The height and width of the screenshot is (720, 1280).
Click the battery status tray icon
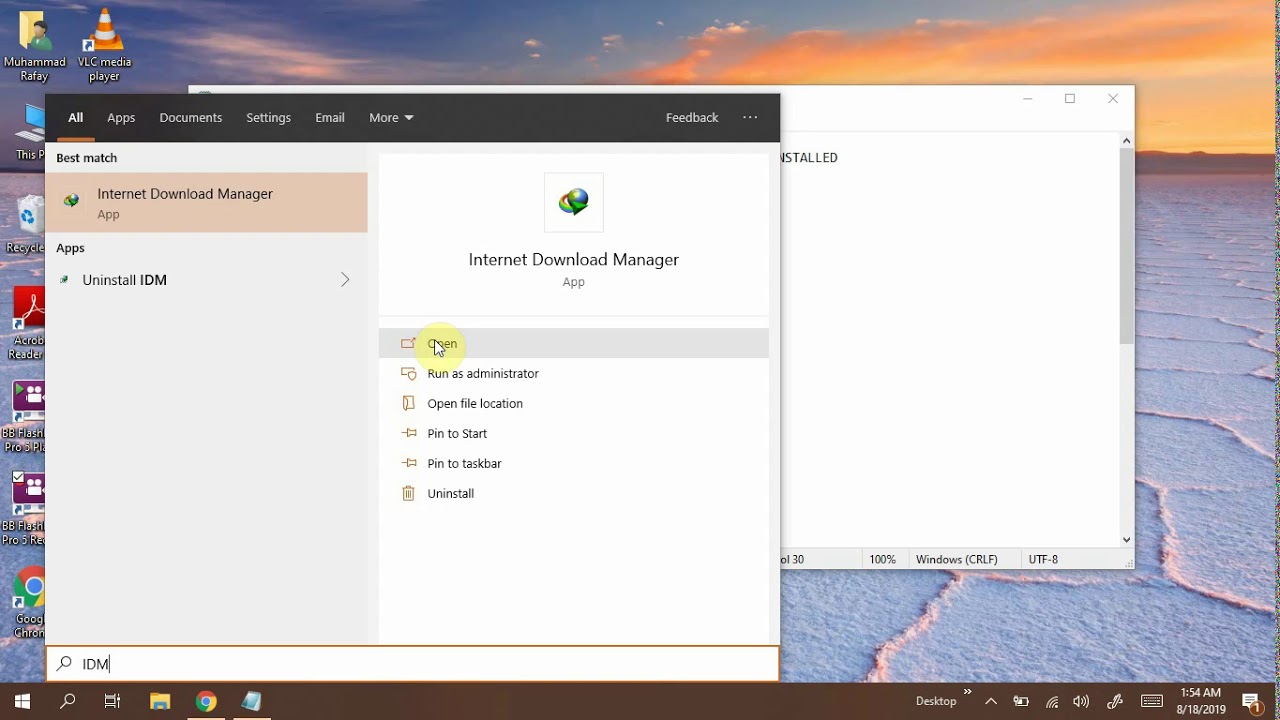(1021, 701)
